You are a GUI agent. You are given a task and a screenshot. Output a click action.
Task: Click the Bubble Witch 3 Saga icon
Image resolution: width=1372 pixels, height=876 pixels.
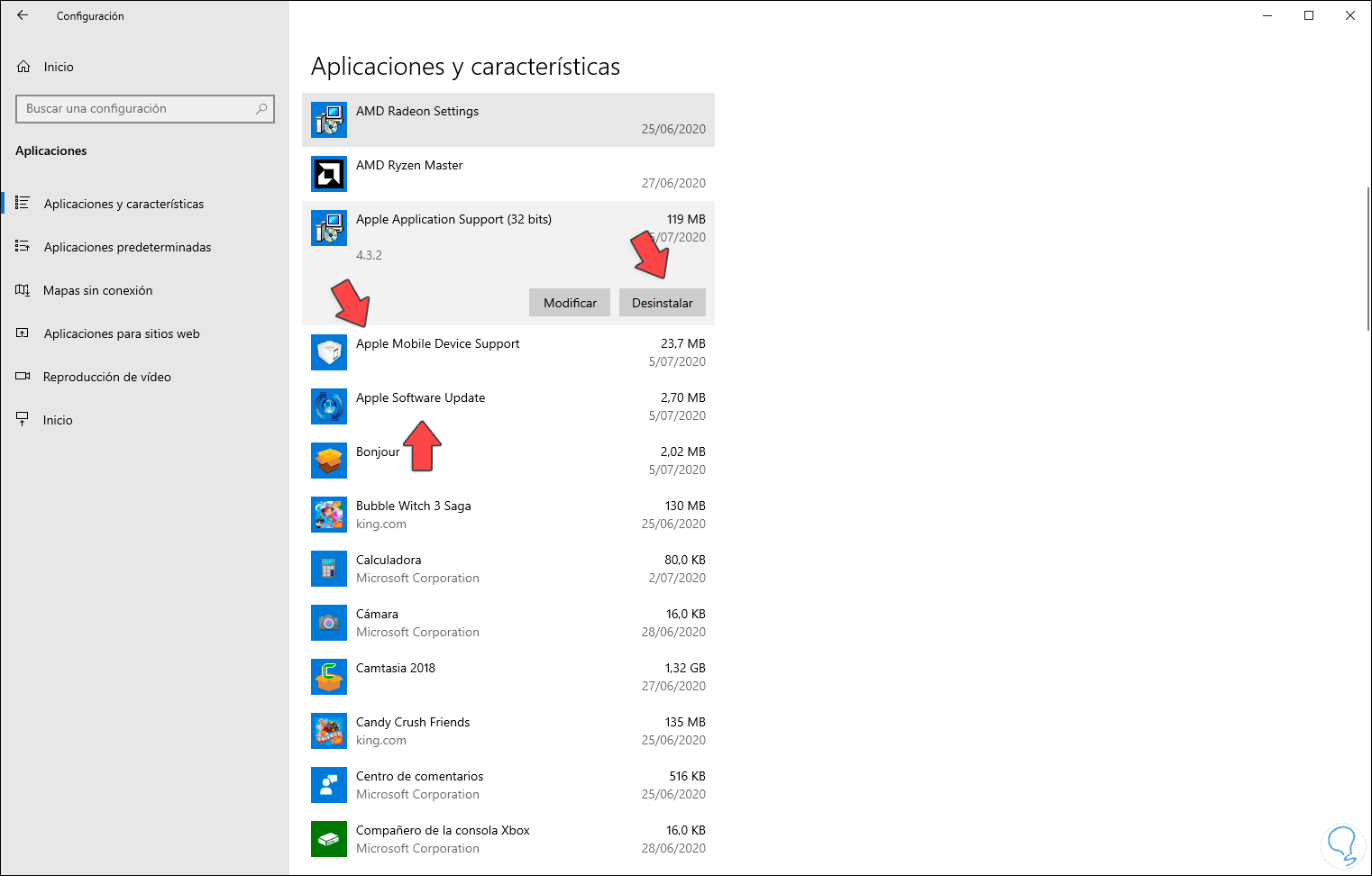point(329,515)
